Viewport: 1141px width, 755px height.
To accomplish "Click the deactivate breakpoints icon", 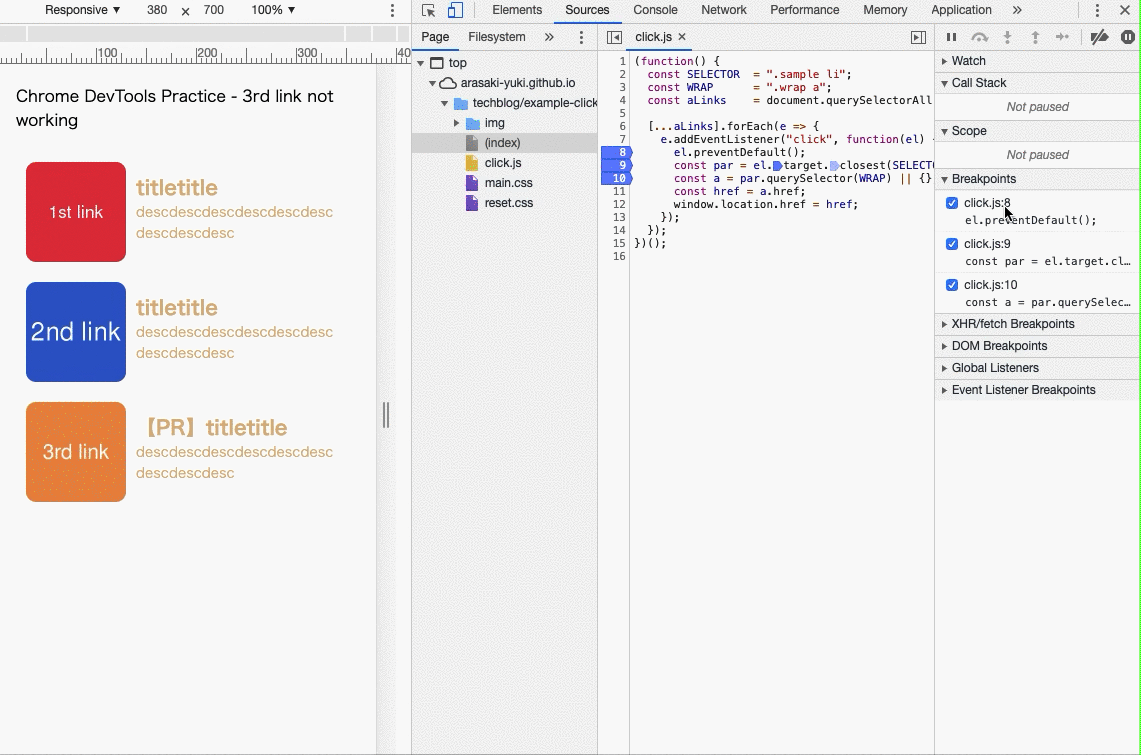I will pos(1099,37).
